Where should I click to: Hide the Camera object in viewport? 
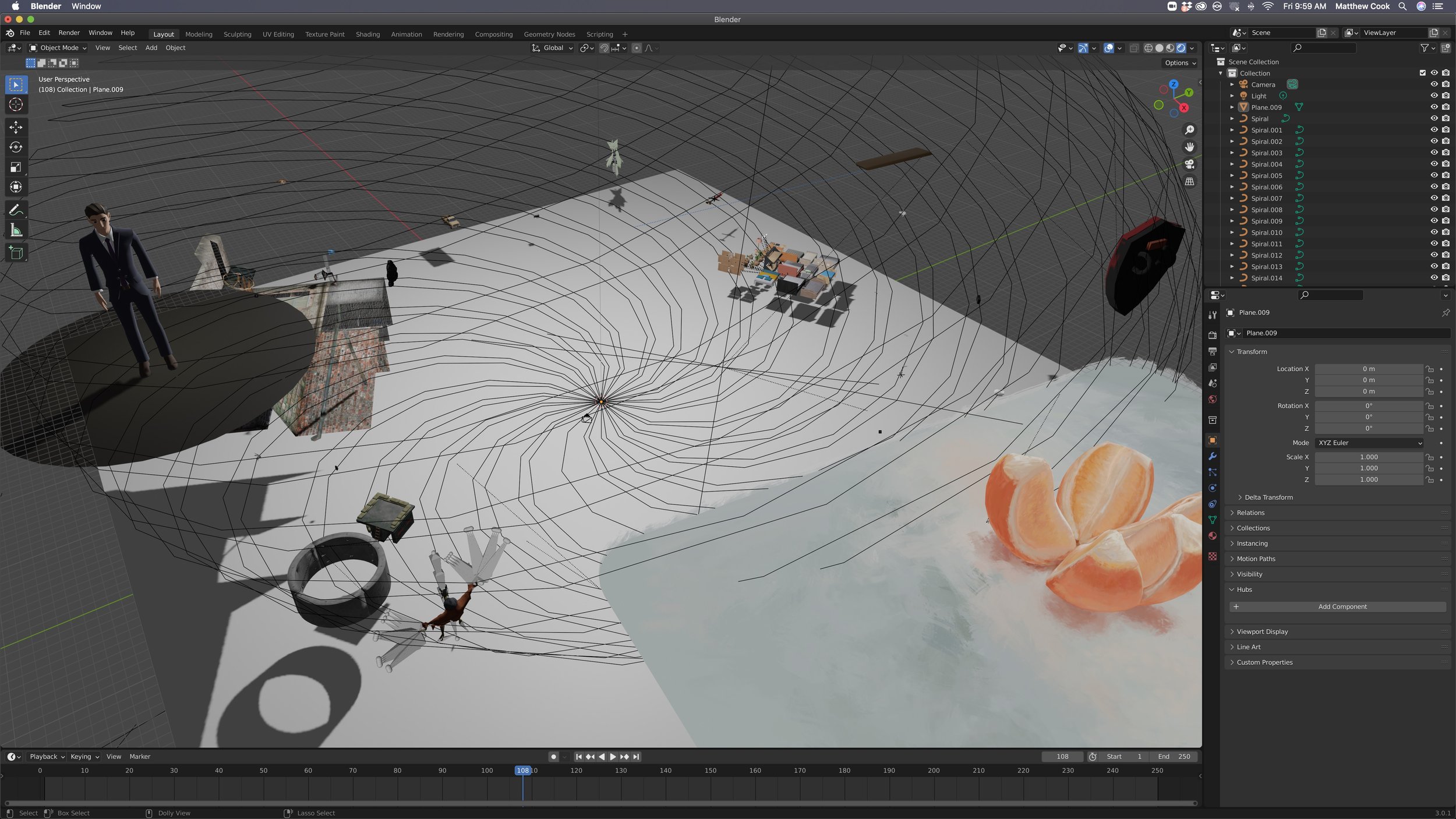1434,84
